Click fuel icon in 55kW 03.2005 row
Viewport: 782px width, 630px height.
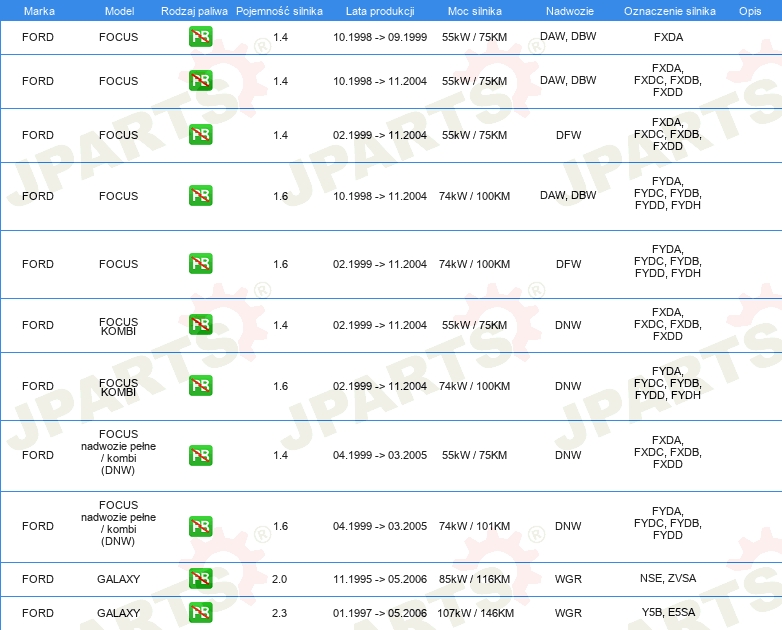[200, 455]
